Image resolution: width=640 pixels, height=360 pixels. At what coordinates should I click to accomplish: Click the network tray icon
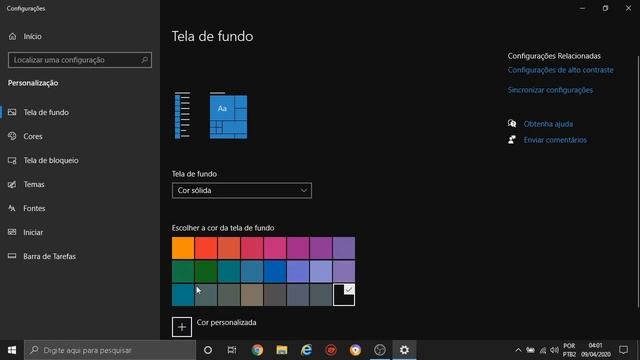[x=543, y=350]
